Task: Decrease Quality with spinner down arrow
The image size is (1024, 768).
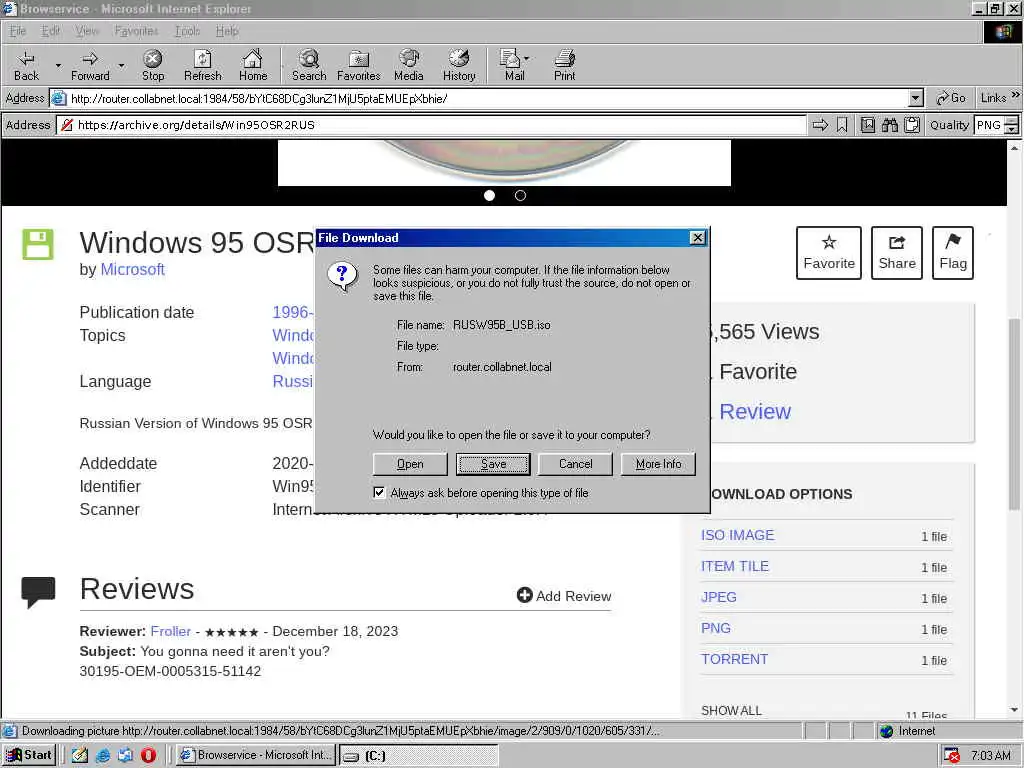Action: pyautogui.click(x=1011, y=129)
